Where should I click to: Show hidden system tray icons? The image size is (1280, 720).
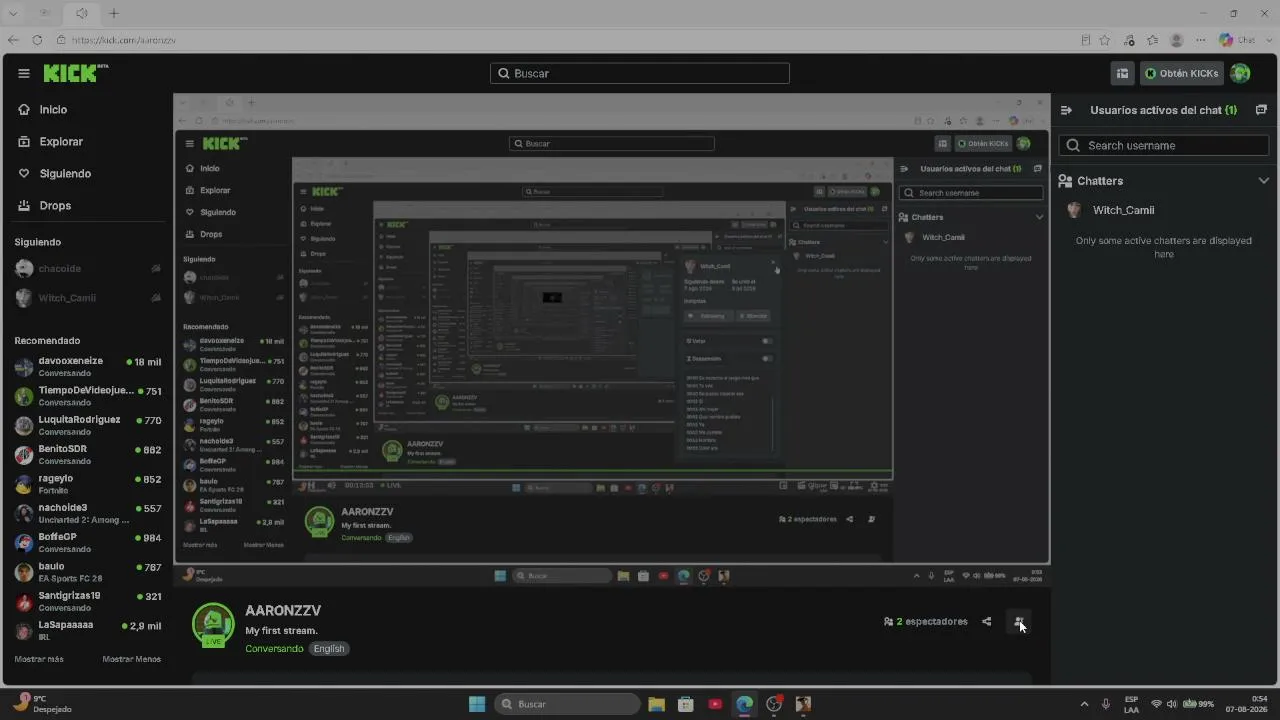click(x=1084, y=704)
